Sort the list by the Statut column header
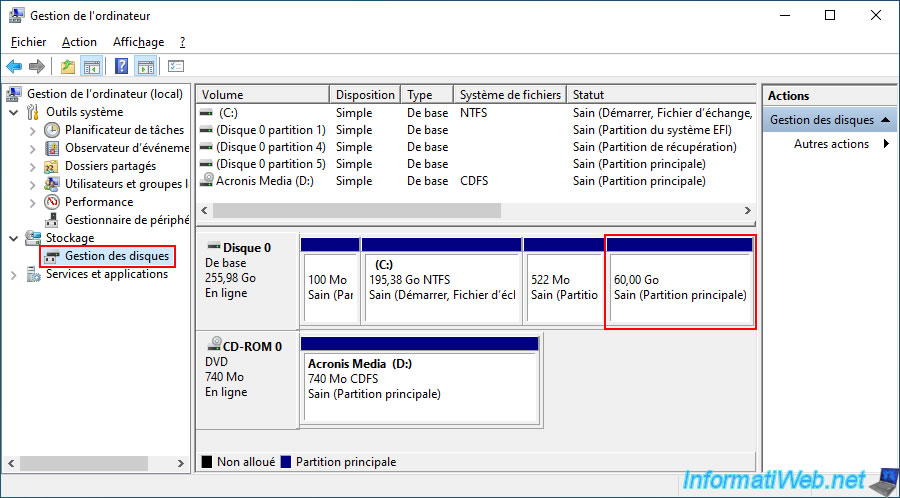 (660, 95)
